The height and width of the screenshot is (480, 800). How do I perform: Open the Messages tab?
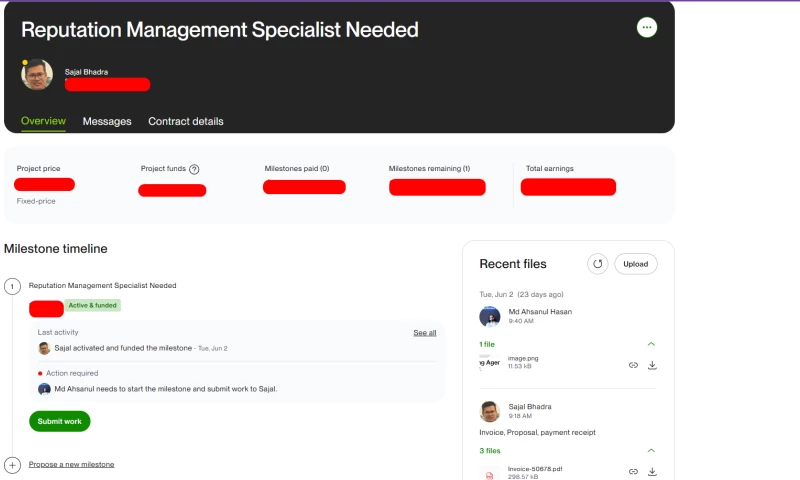click(107, 121)
